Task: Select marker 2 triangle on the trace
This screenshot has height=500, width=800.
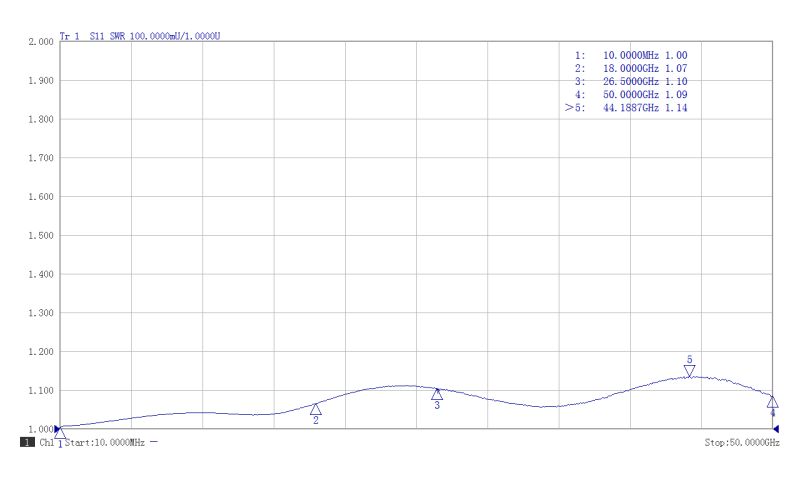Action: 316,409
